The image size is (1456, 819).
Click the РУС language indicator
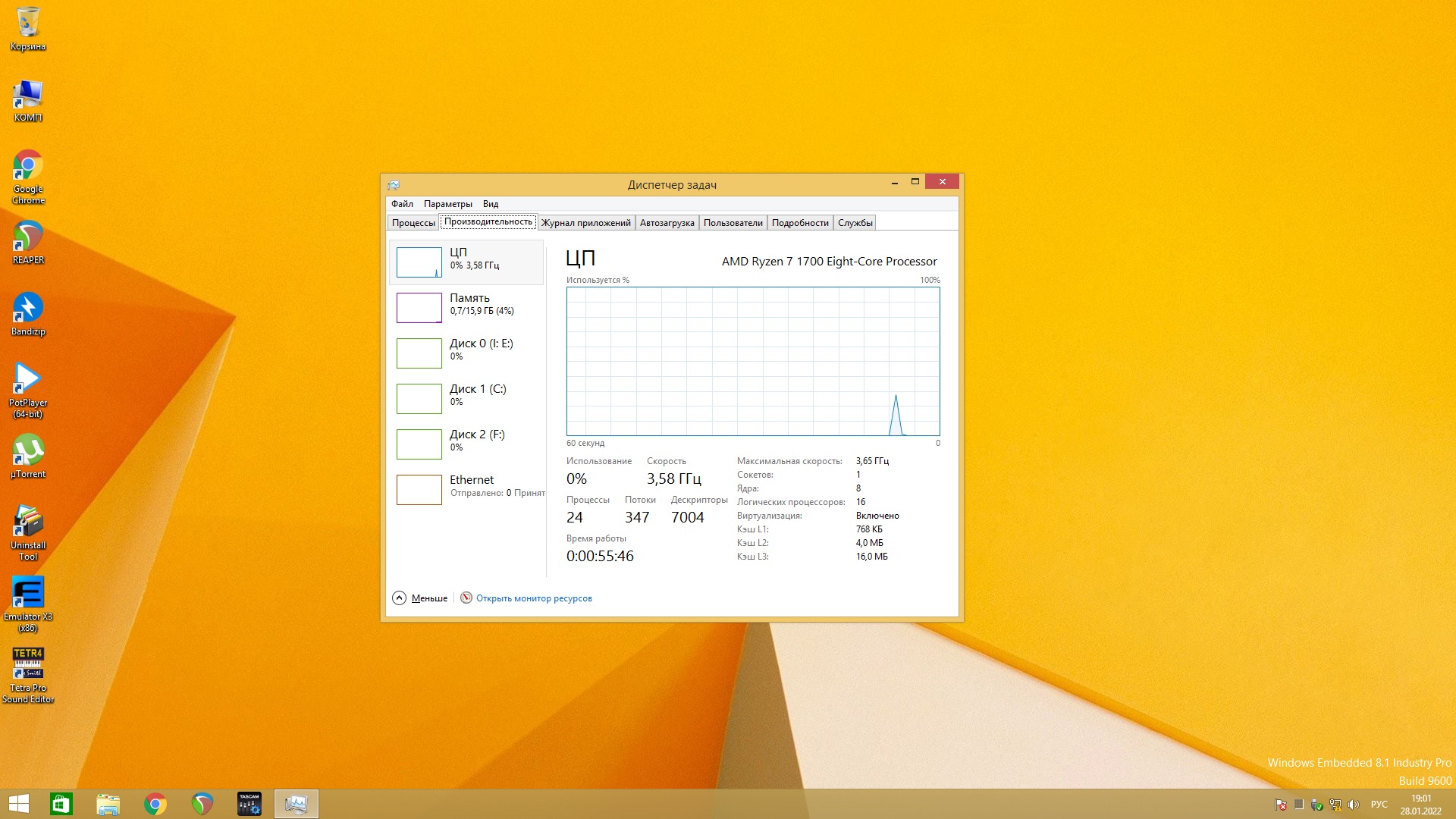1379,805
